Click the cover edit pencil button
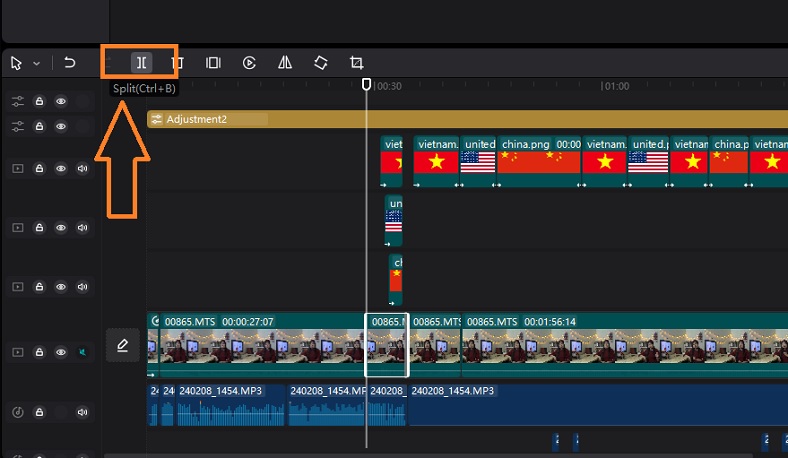Viewport: 788px width, 458px height. pos(122,346)
